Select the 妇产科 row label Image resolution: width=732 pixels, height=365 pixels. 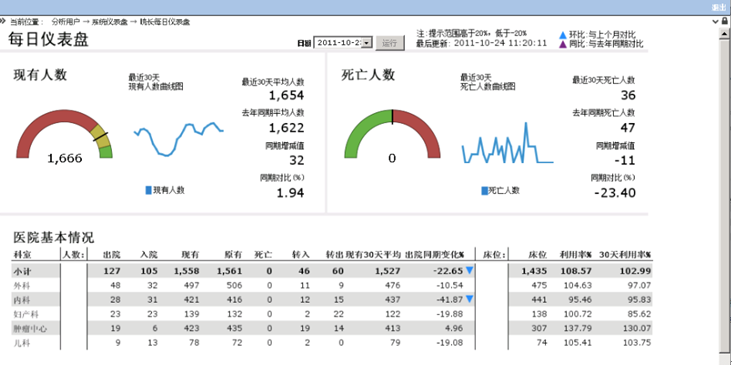26,314
